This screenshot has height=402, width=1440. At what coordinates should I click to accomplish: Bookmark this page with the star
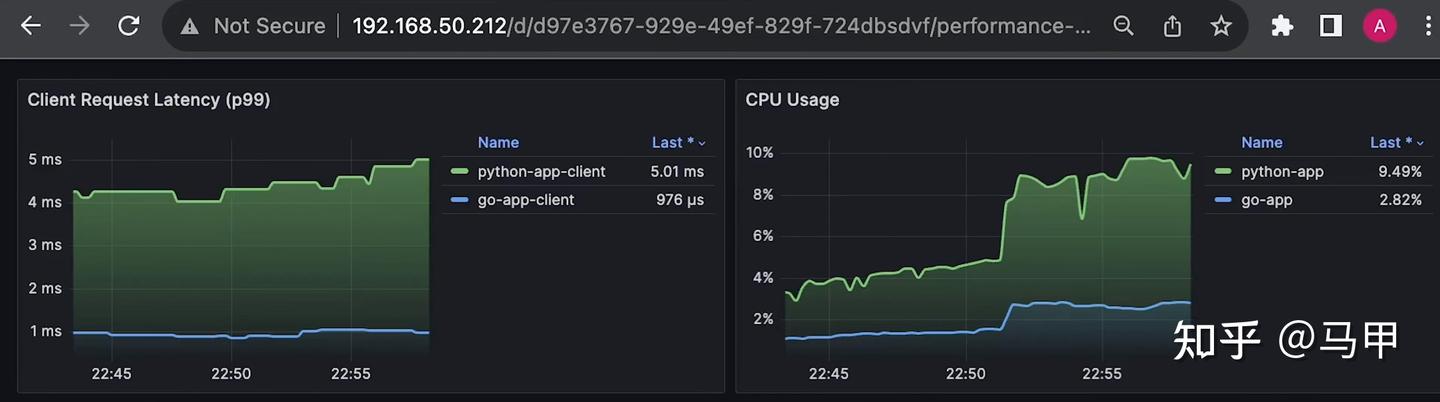(1220, 26)
